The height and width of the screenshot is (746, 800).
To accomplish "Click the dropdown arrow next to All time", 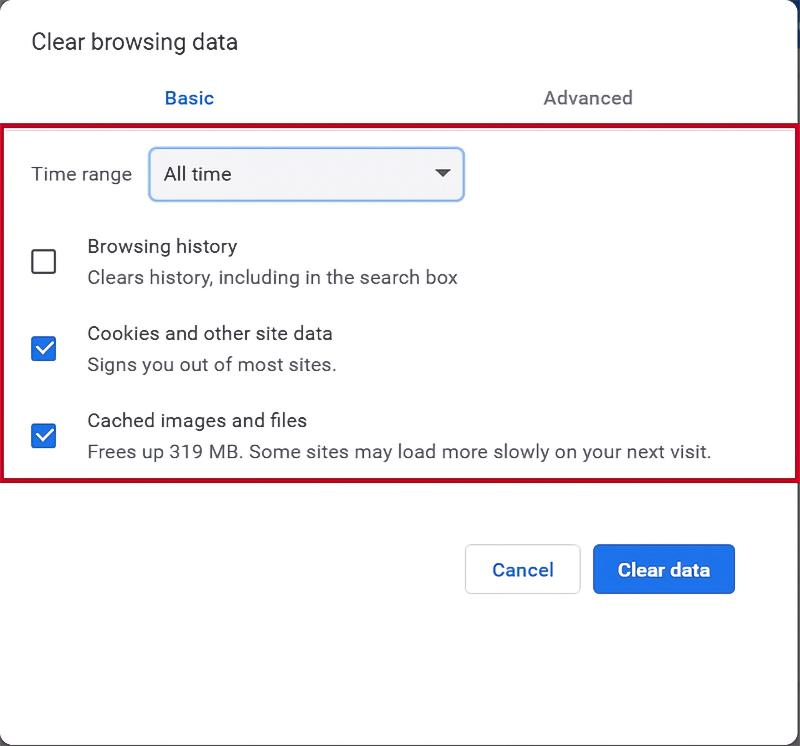I will [441, 174].
